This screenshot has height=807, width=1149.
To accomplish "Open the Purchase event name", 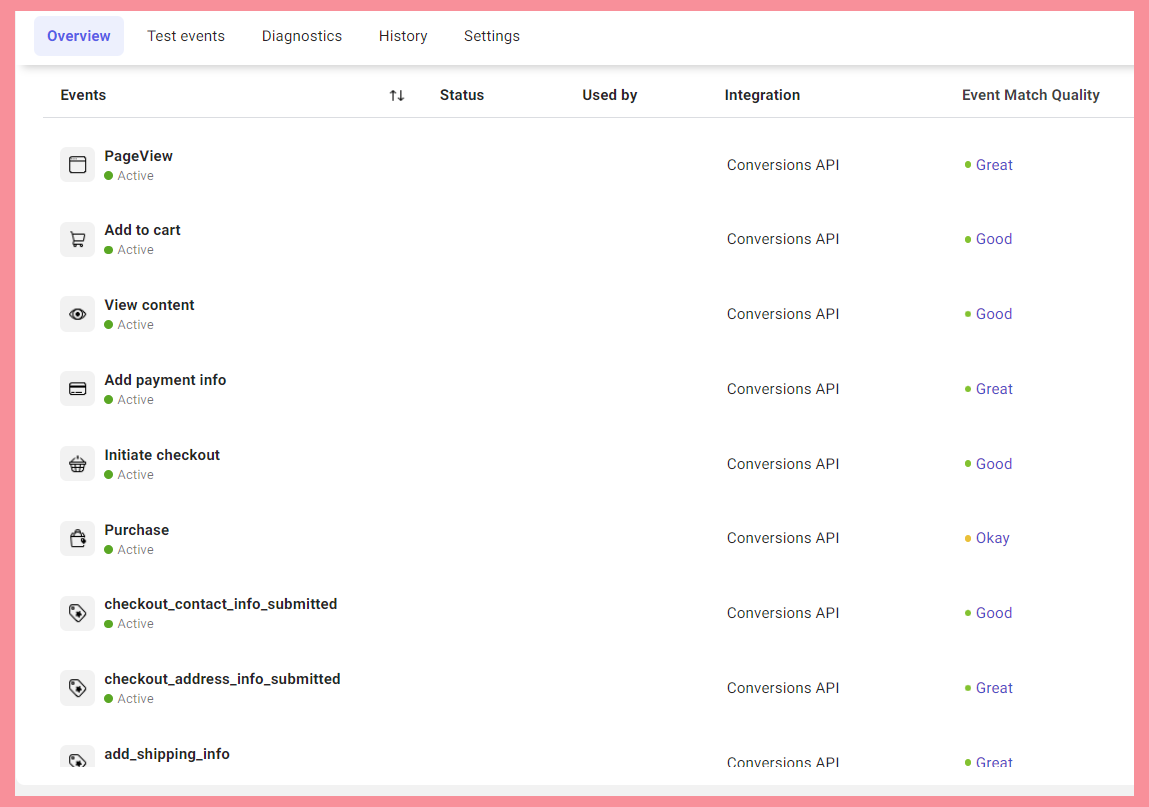I will 137,530.
